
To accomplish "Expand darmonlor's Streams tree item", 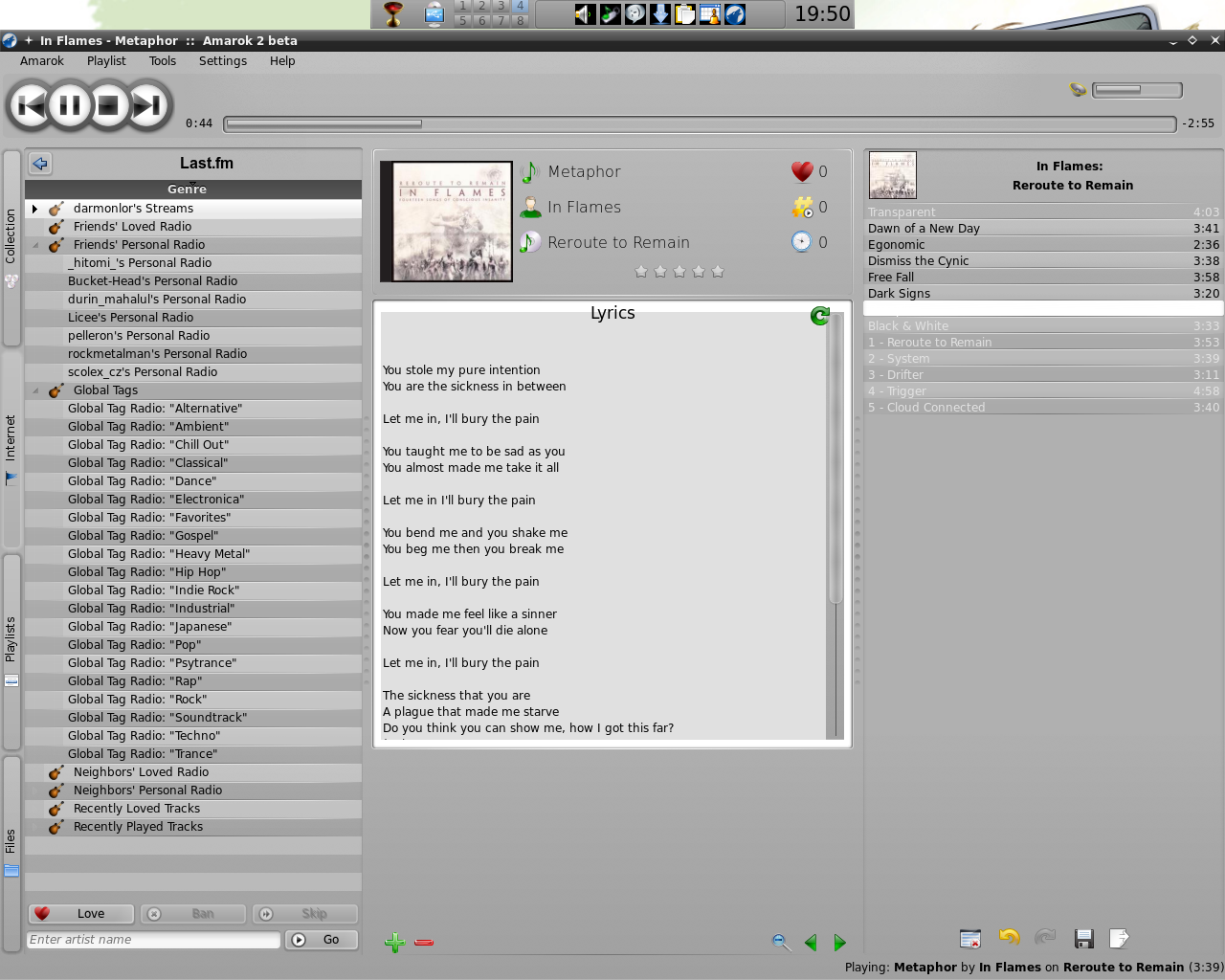I will coord(35,209).
